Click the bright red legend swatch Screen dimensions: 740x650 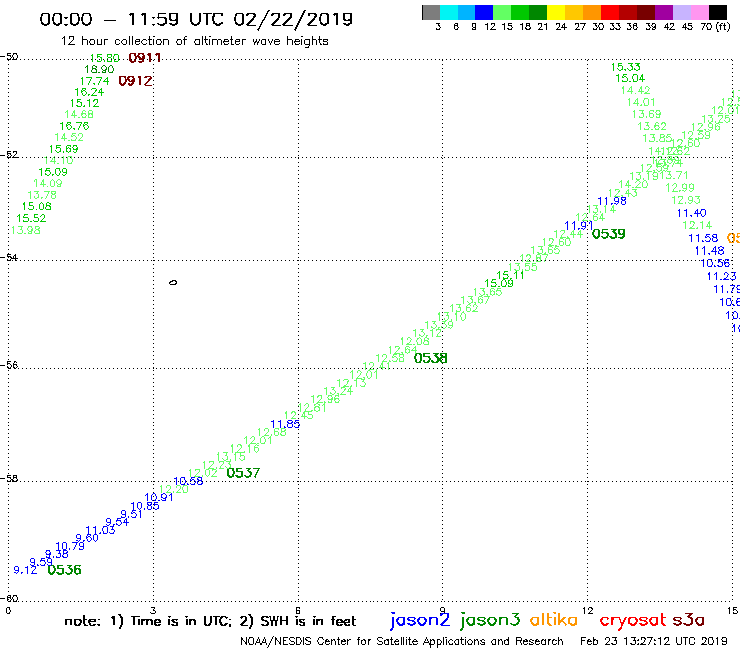[x=609, y=12]
